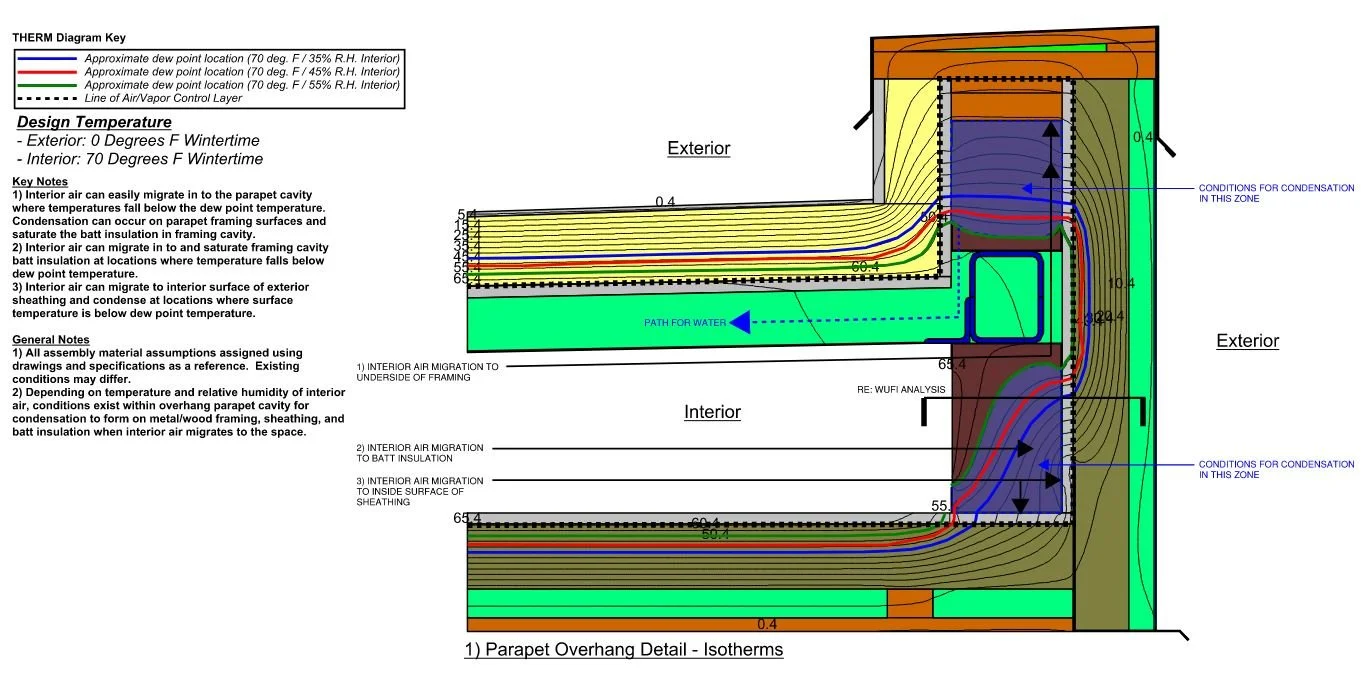The width and height of the screenshot is (1361, 694).
Task: Click the upward arrow in upper parapet cavity
Action: point(1049,150)
